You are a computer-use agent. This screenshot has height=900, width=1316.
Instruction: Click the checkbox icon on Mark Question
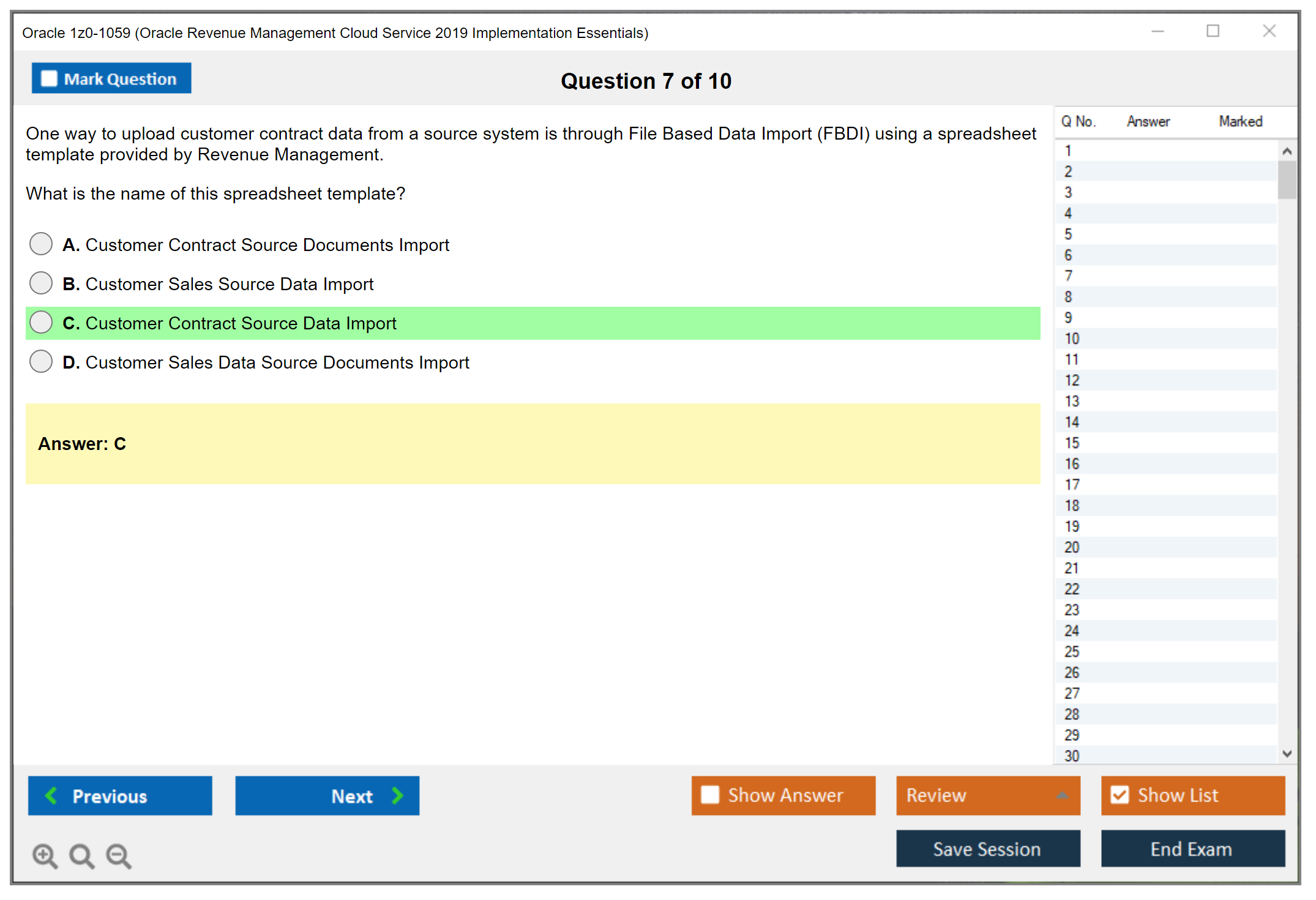click(x=48, y=78)
